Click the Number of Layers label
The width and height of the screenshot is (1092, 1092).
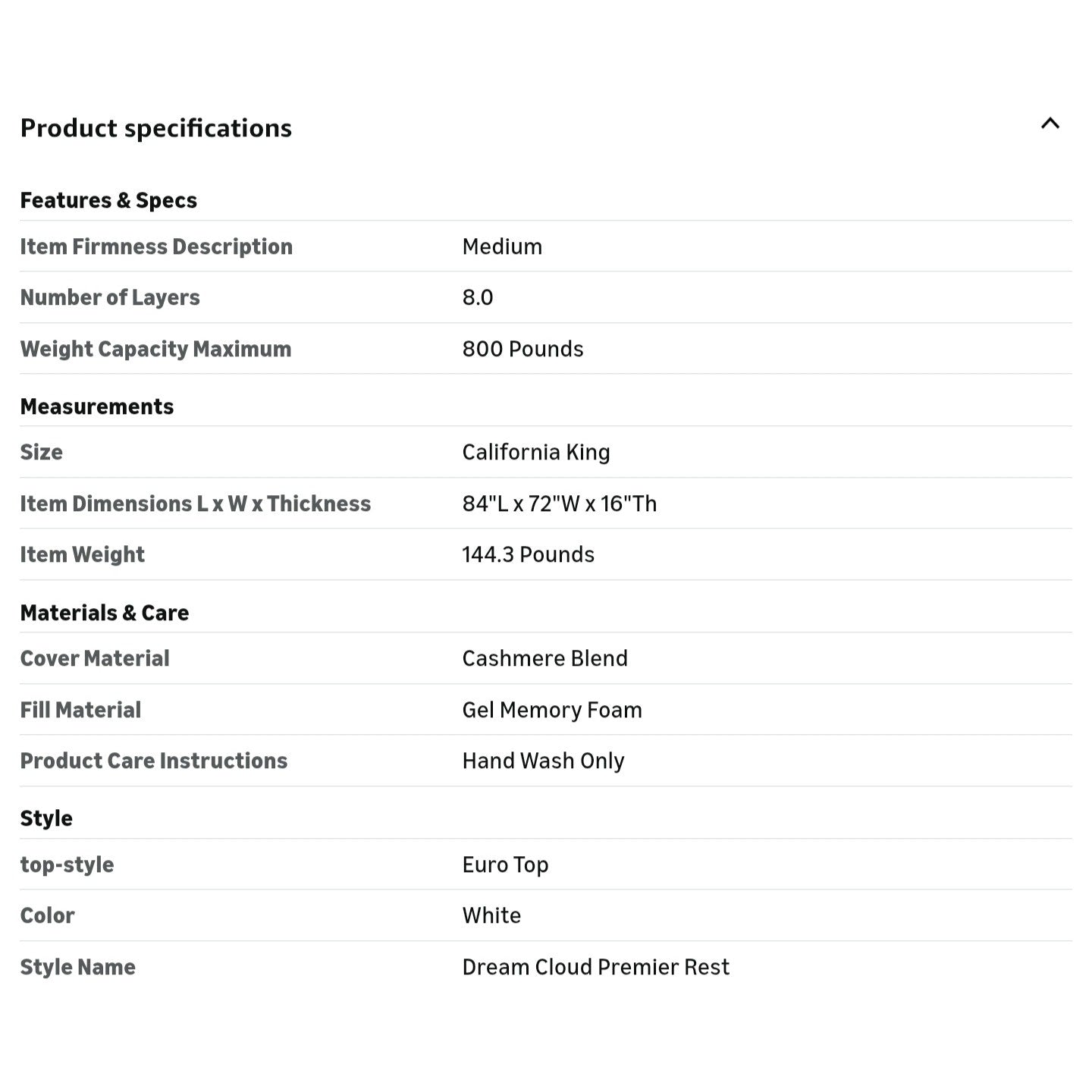[110, 297]
